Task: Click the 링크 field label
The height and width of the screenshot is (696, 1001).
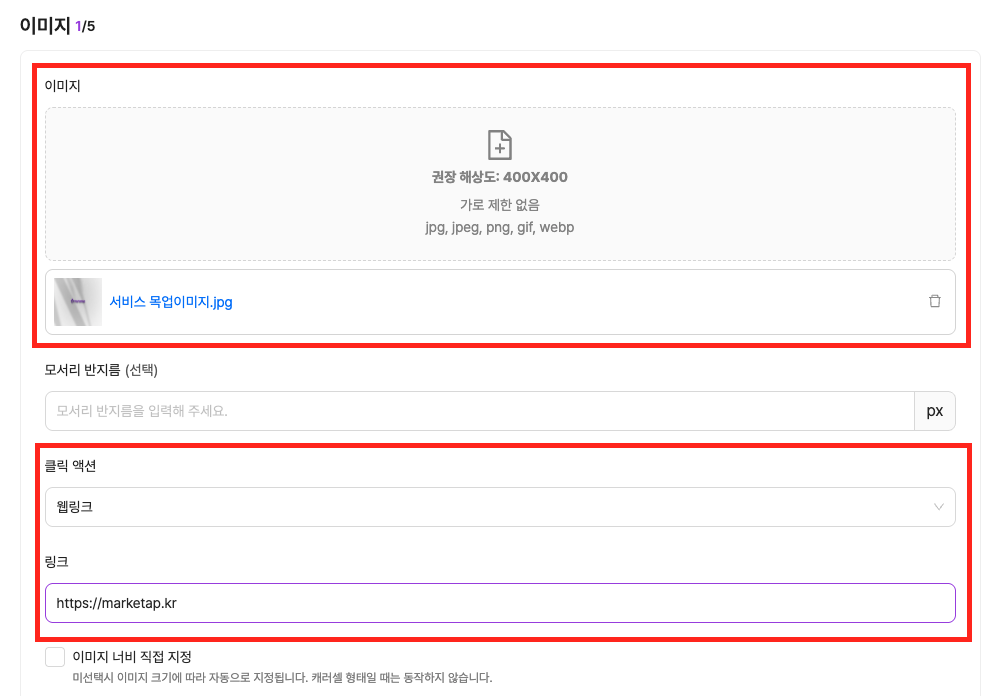Action: pos(56,562)
